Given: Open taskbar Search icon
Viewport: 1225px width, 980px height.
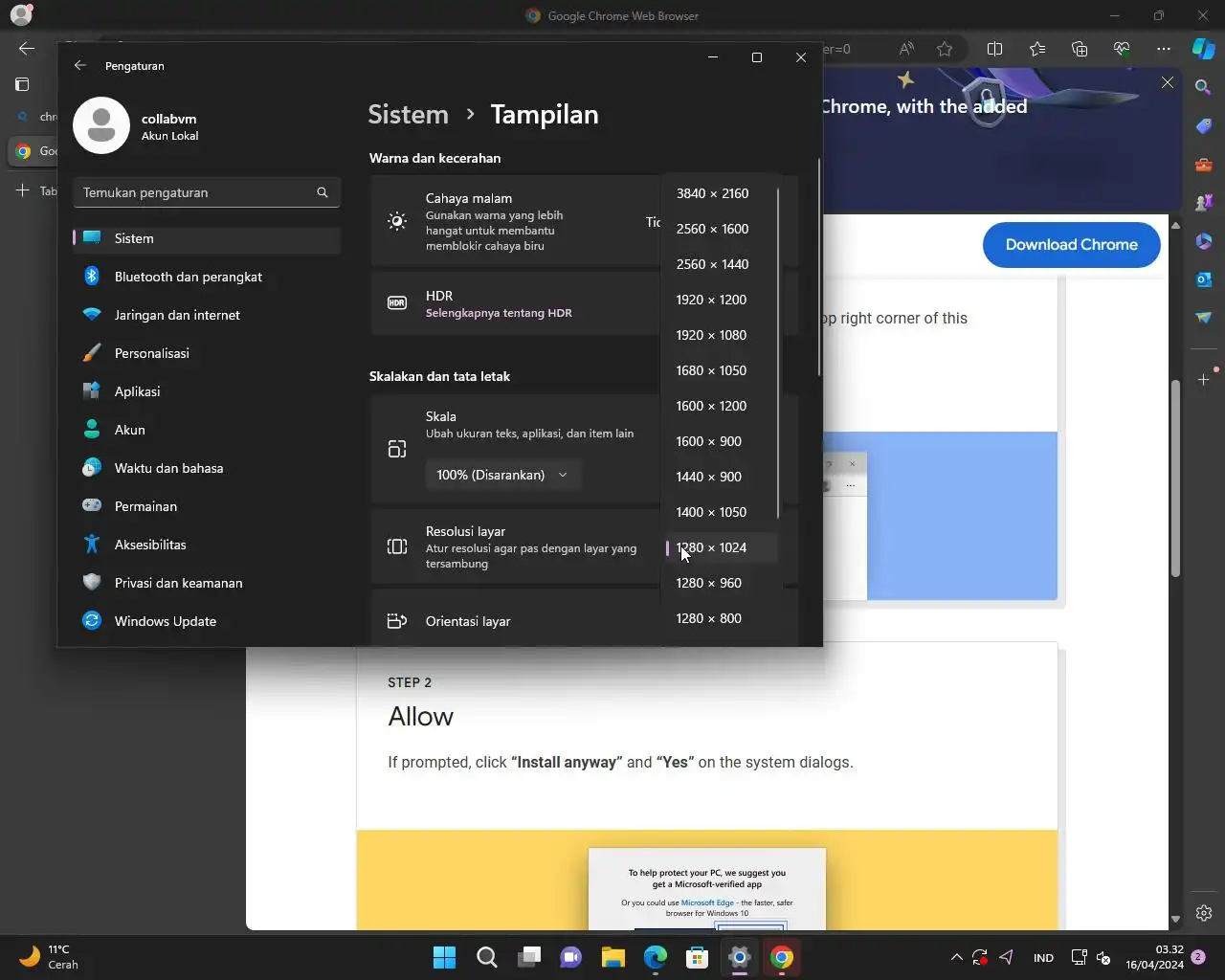Looking at the screenshot, I should click(x=486, y=957).
